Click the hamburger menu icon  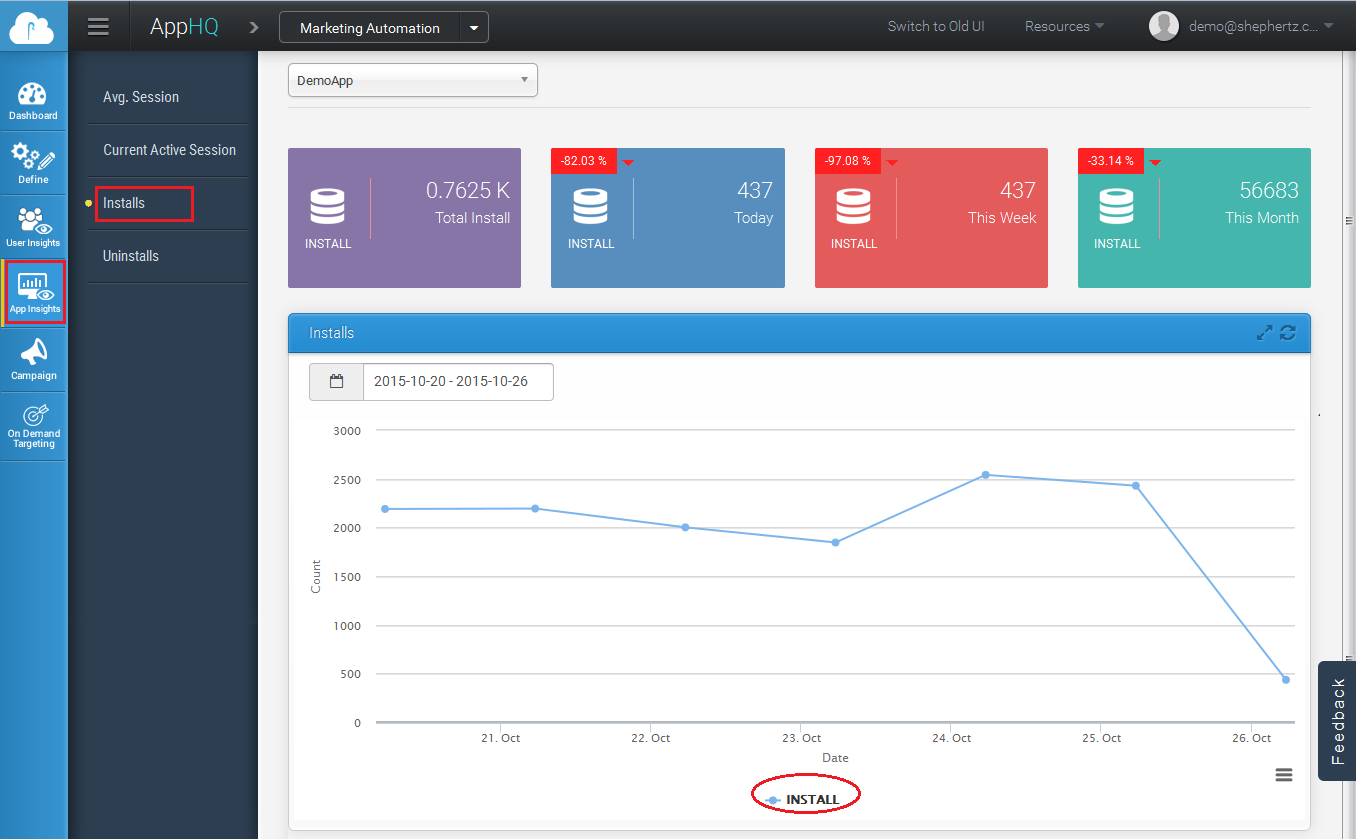pyautogui.click(x=98, y=27)
